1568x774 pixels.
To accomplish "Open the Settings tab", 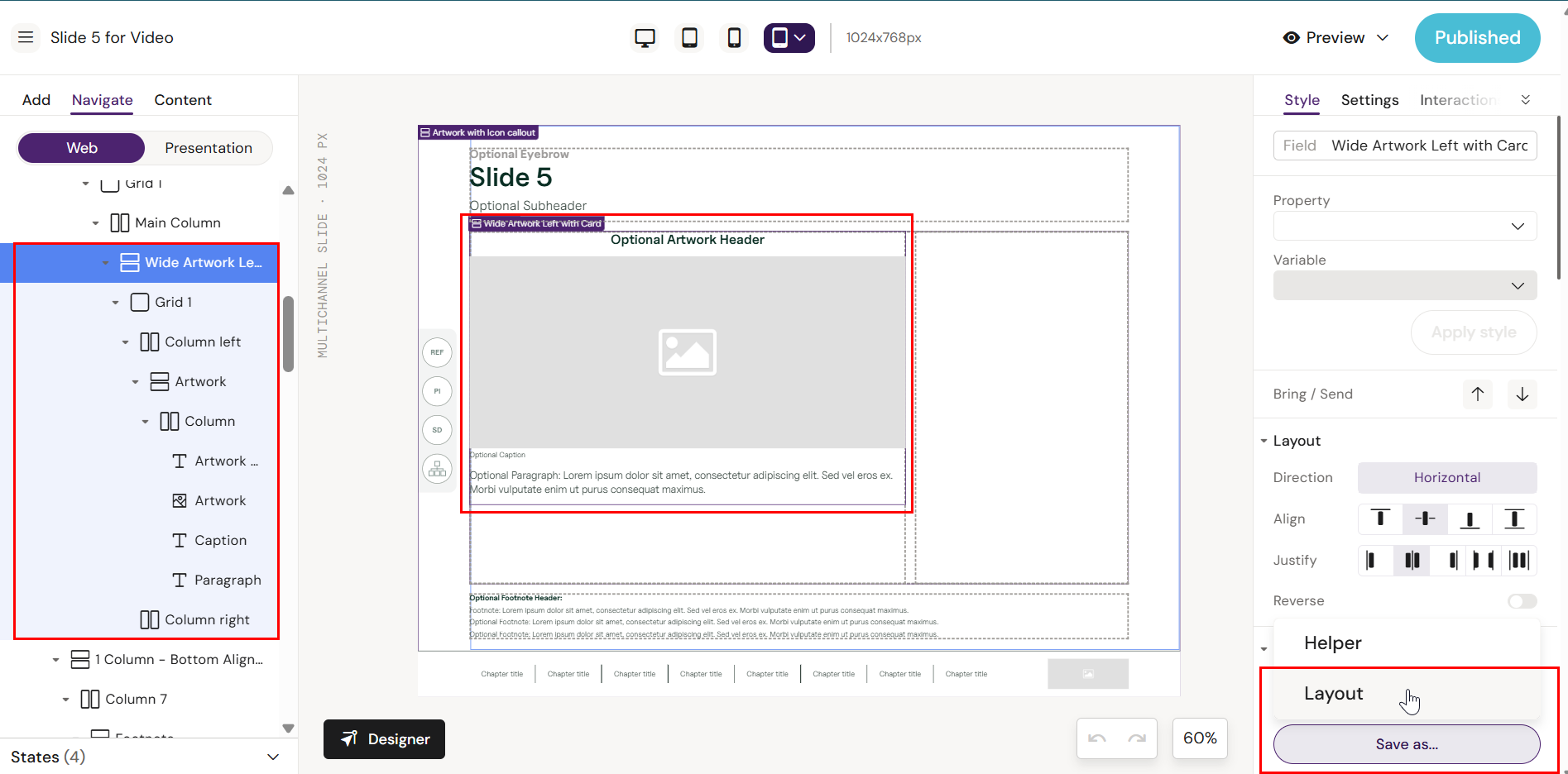I will tap(1369, 100).
